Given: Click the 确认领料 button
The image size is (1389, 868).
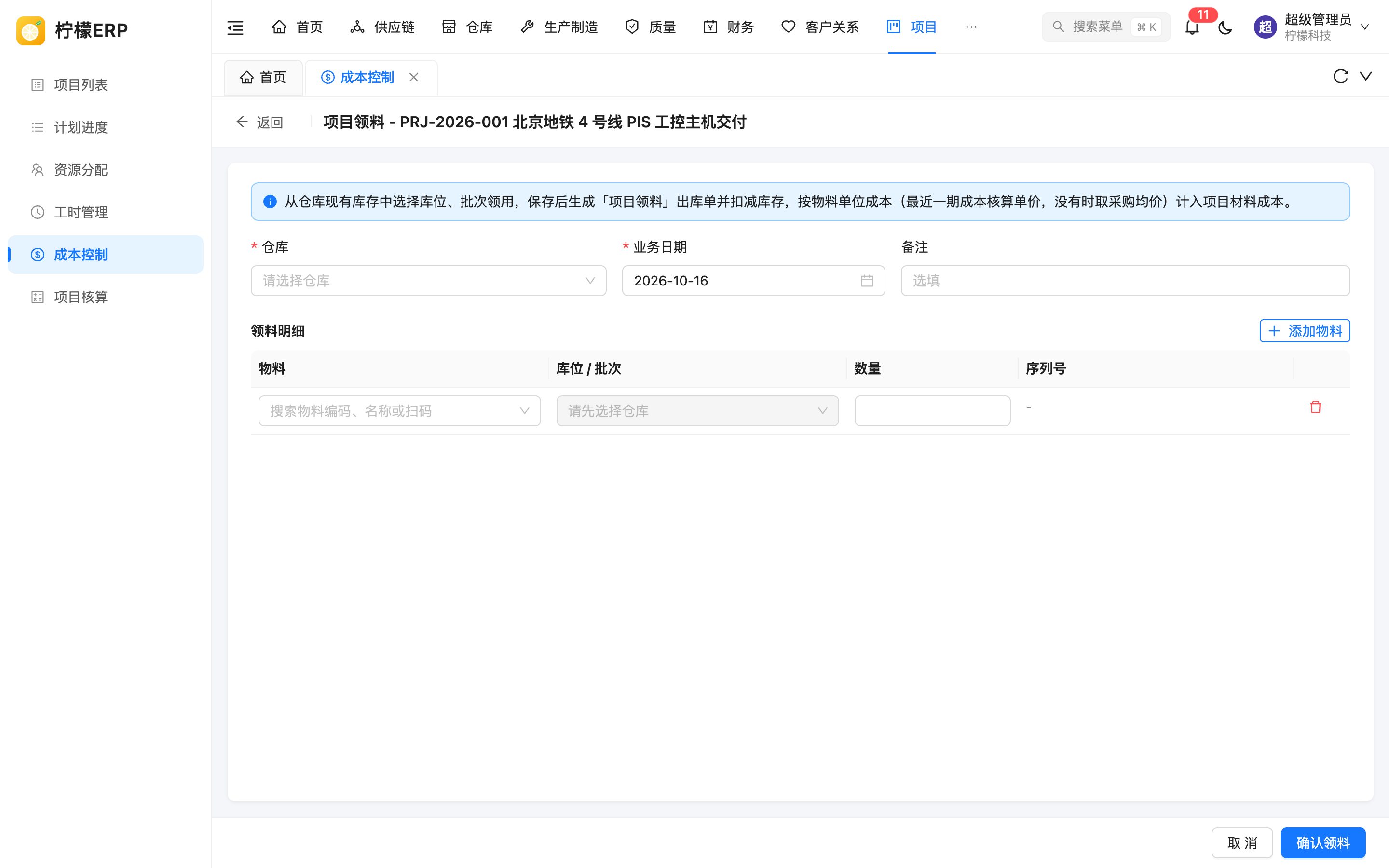Looking at the screenshot, I should [1323, 843].
